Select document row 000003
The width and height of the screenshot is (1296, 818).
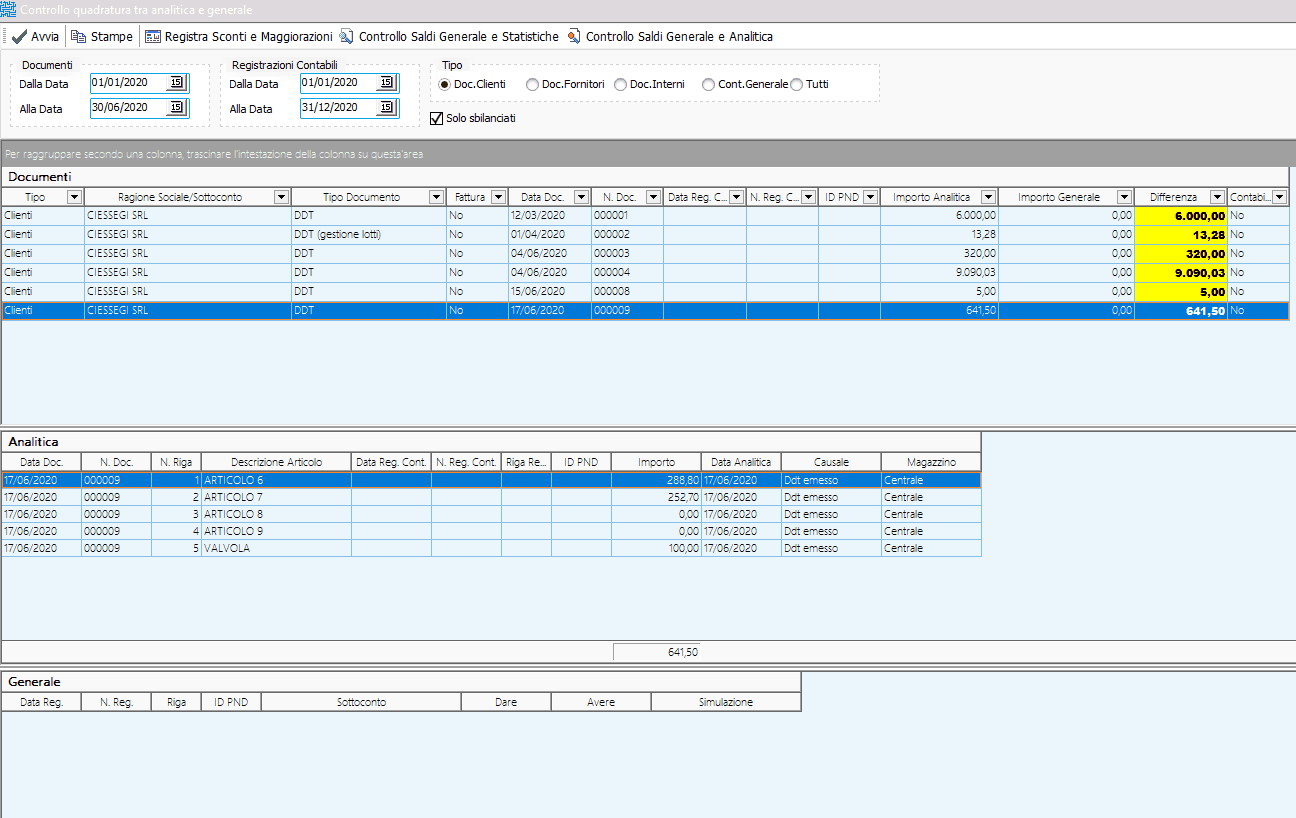tap(645, 253)
